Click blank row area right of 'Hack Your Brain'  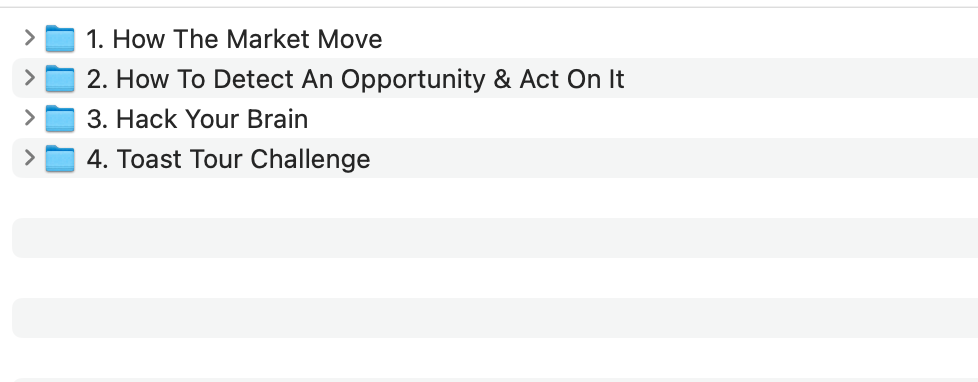click(643, 118)
